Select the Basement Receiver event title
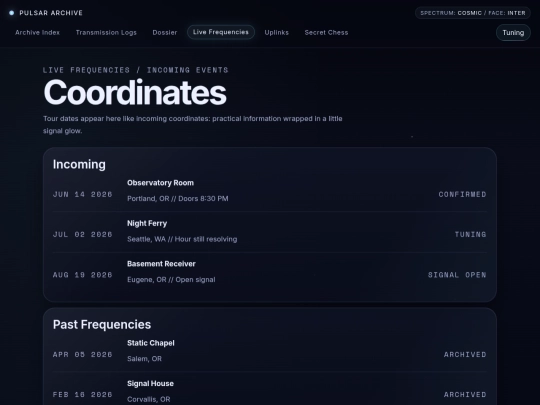Viewport: 540px width, 405px height. pos(161,264)
